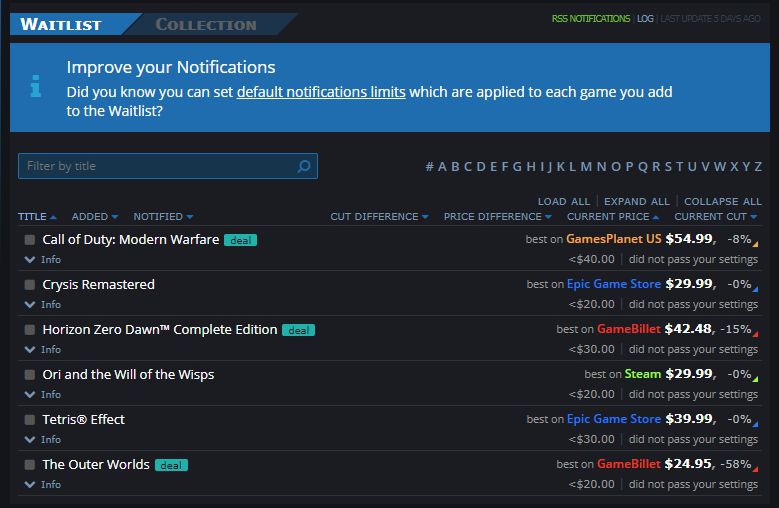This screenshot has width=779, height=508.
Task: Open Call of Duty: Modern Warfare title
Action: click(131, 239)
